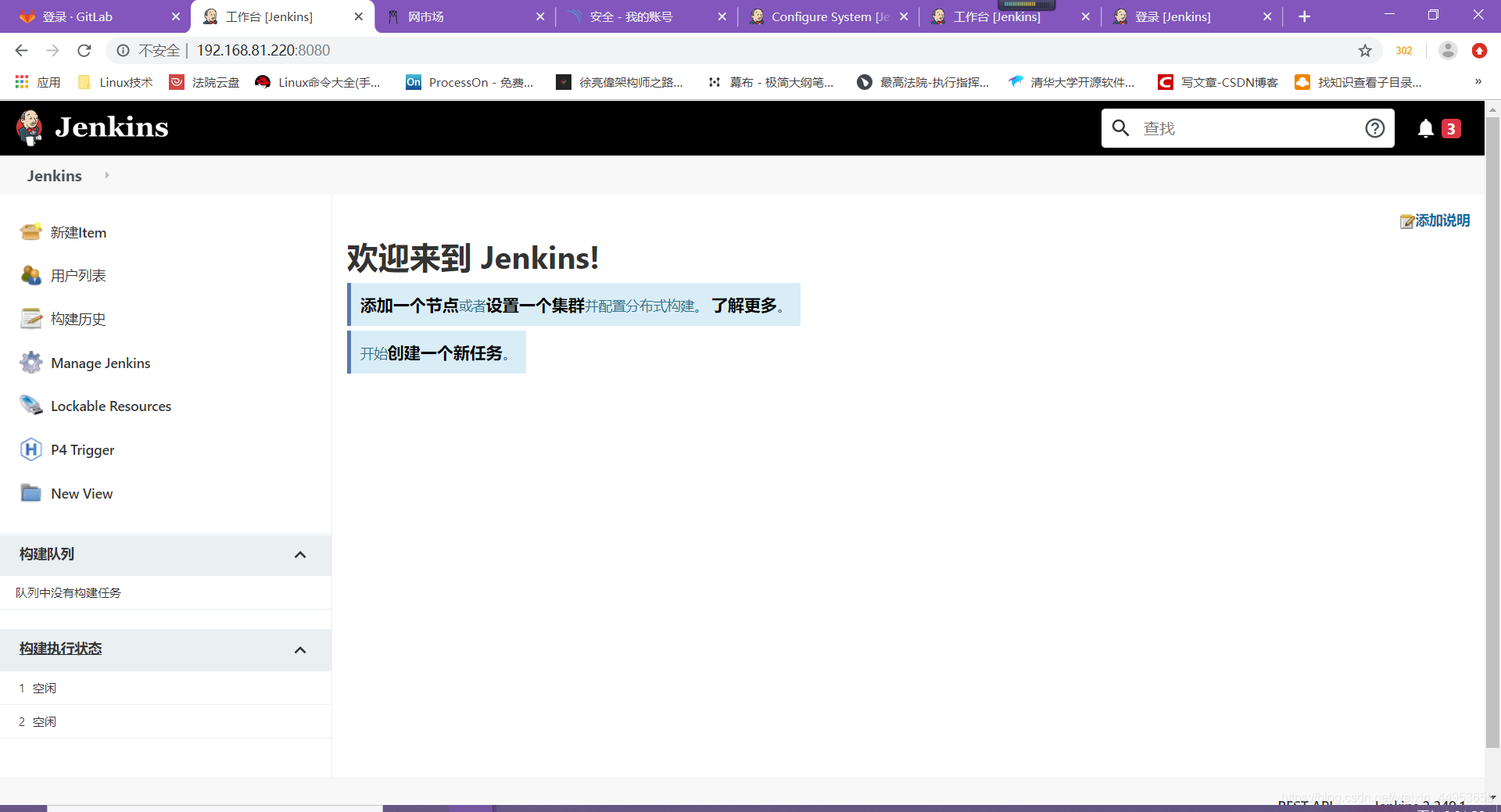This screenshot has width=1501, height=812.
Task: Click the 添加一个节点 link
Action: coord(409,306)
